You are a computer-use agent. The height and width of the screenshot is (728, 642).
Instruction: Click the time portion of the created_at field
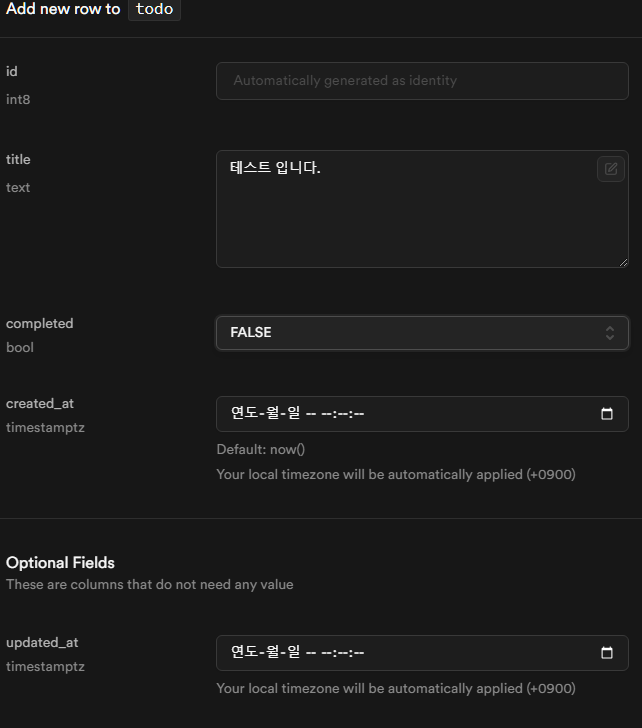340,414
